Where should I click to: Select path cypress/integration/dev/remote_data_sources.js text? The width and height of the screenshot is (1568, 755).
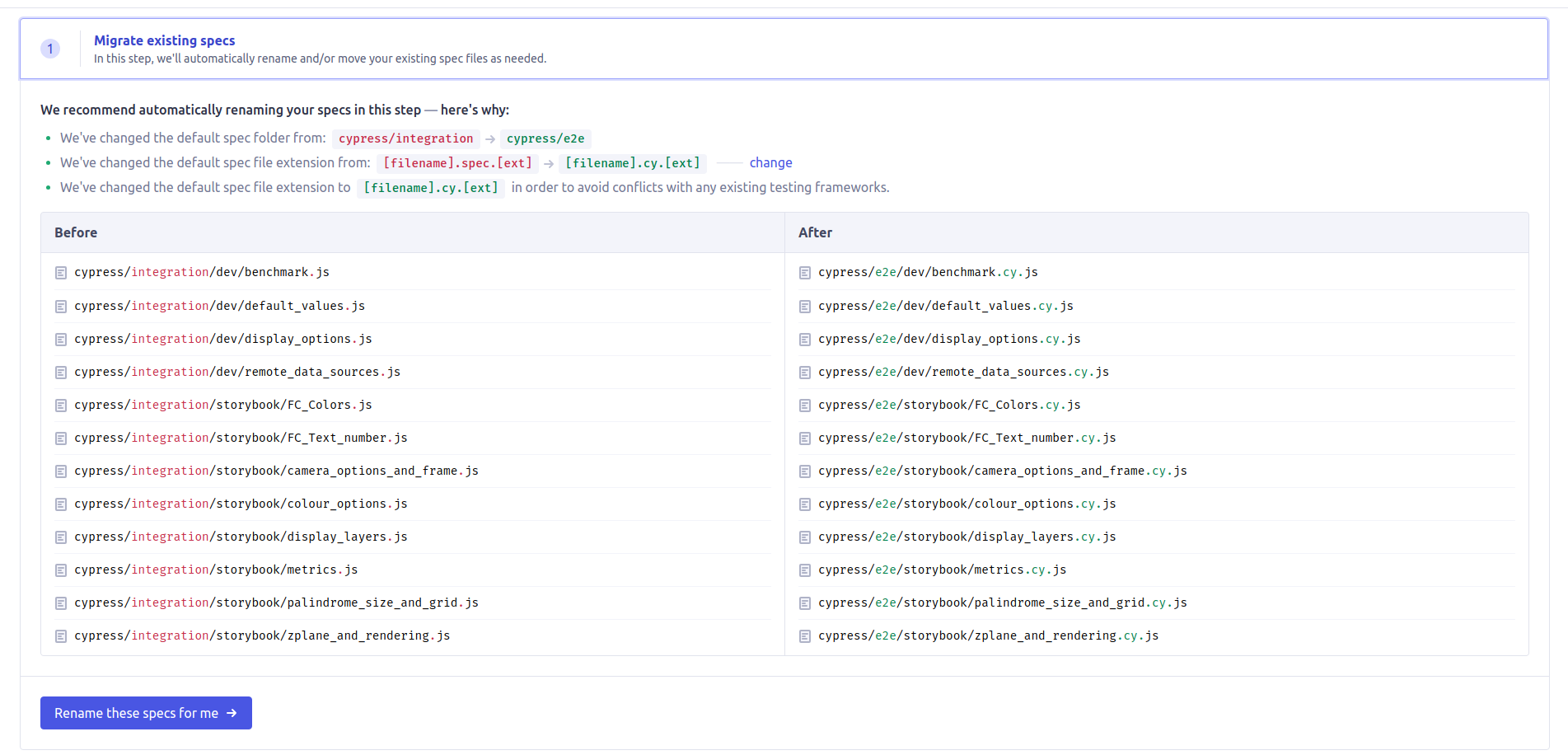point(237,372)
